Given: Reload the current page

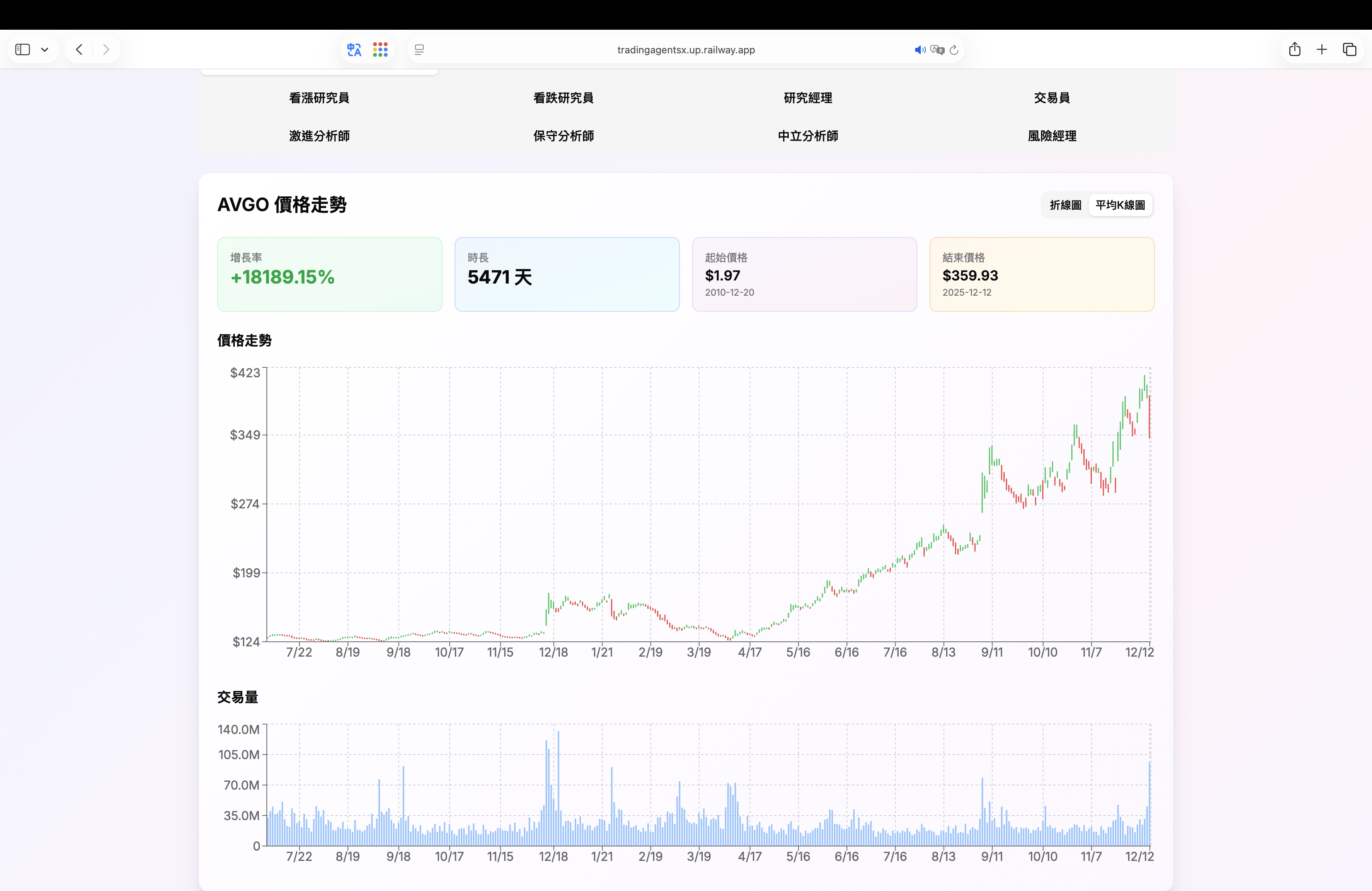Looking at the screenshot, I should pyautogui.click(x=954, y=50).
